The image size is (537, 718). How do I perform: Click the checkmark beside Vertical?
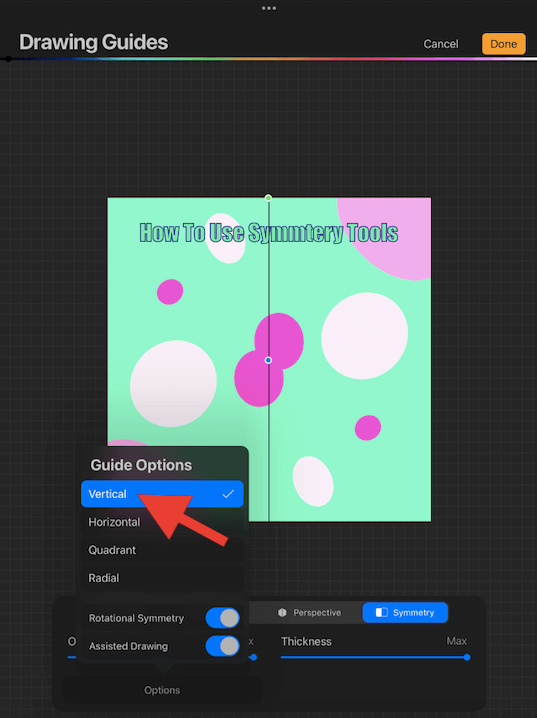pyautogui.click(x=228, y=494)
